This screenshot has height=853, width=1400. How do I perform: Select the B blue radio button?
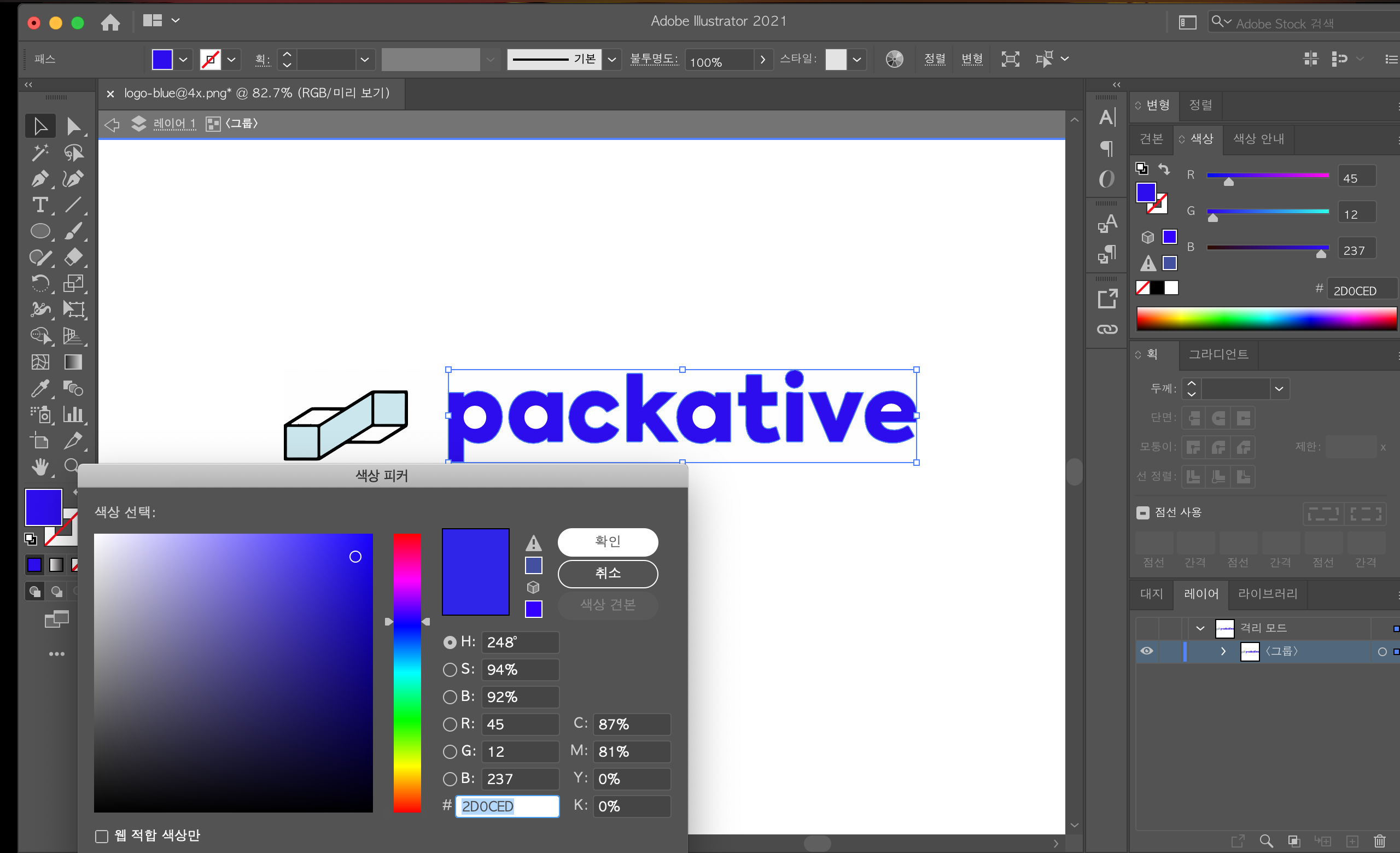click(x=450, y=779)
